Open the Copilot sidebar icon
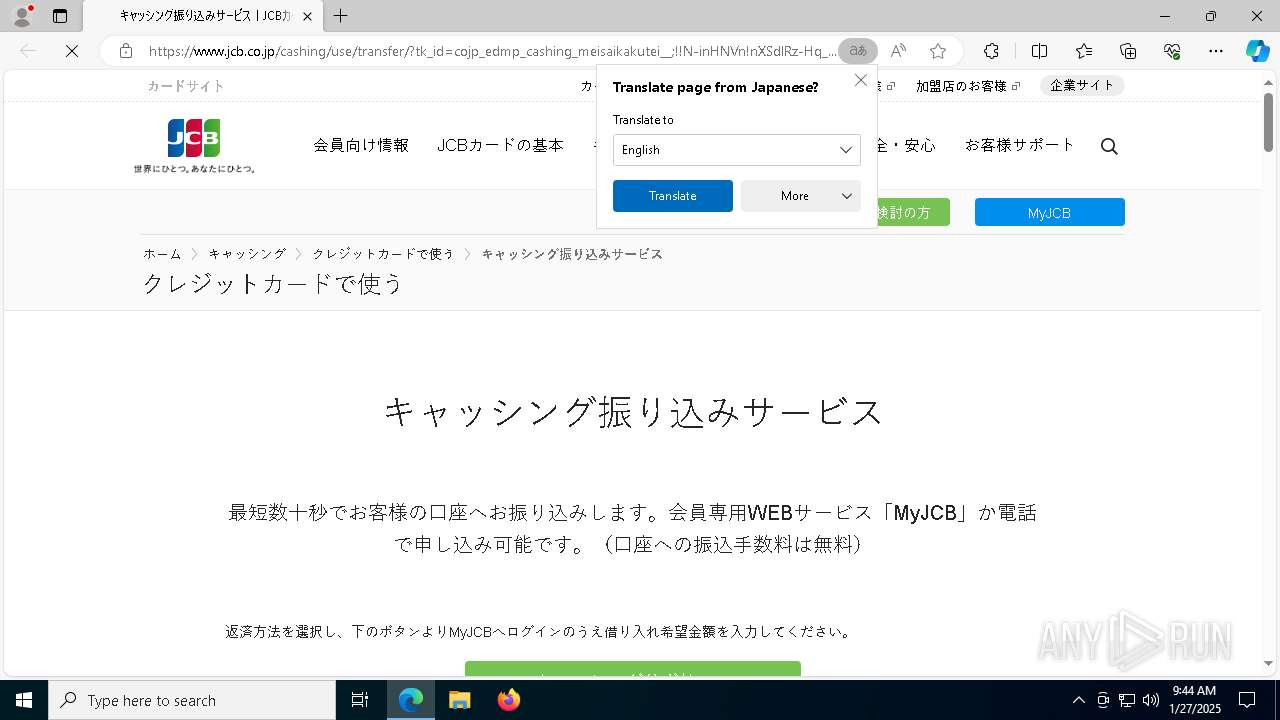Image resolution: width=1280 pixels, height=720 pixels. pos(1257,51)
